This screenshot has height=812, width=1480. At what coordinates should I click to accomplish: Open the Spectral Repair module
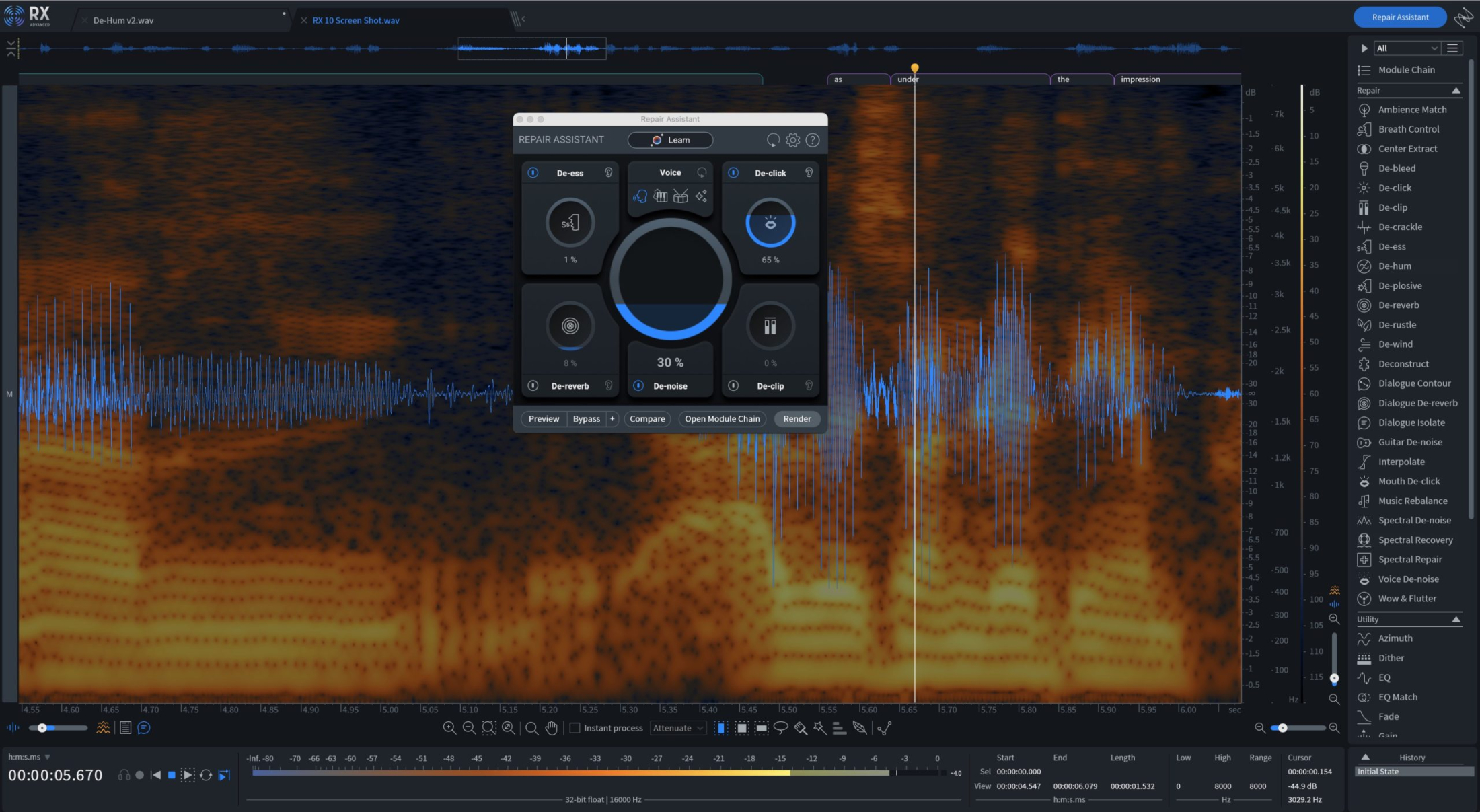click(1409, 560)
